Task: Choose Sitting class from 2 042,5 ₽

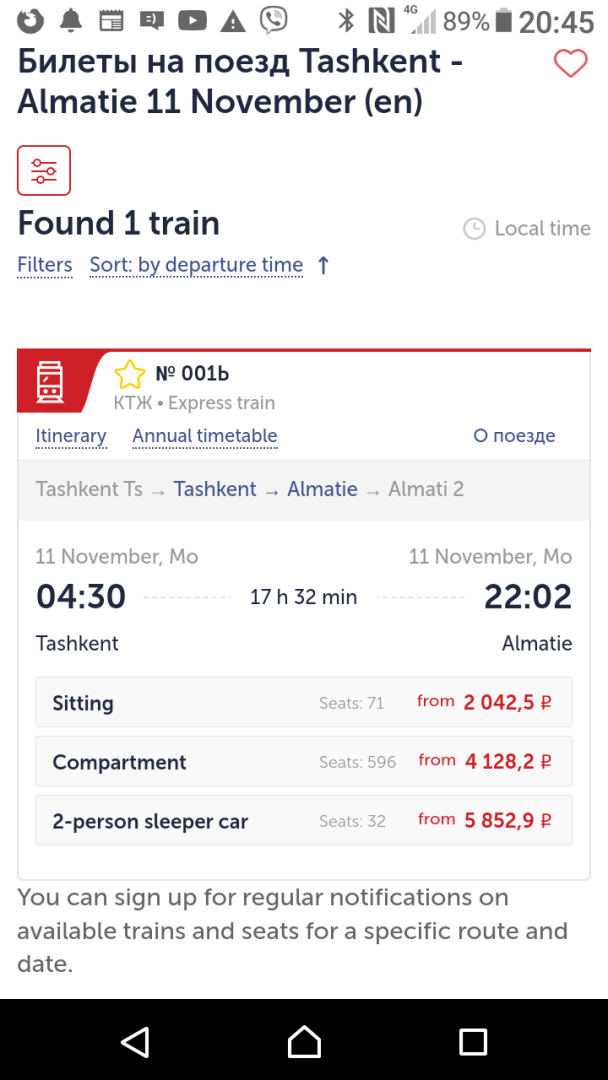Action: click(304, 702)
